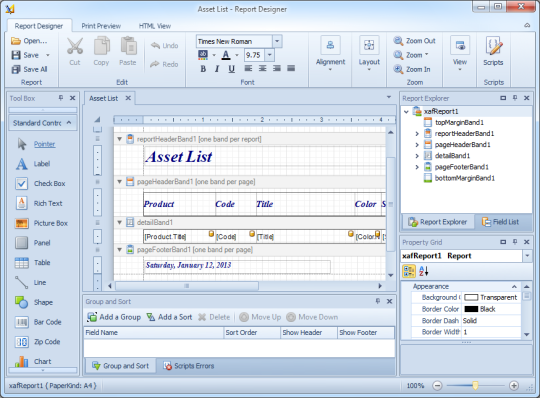This screenshot has width=540, height=398.
Task: Switch to the Field List tab
Action: 500,222
